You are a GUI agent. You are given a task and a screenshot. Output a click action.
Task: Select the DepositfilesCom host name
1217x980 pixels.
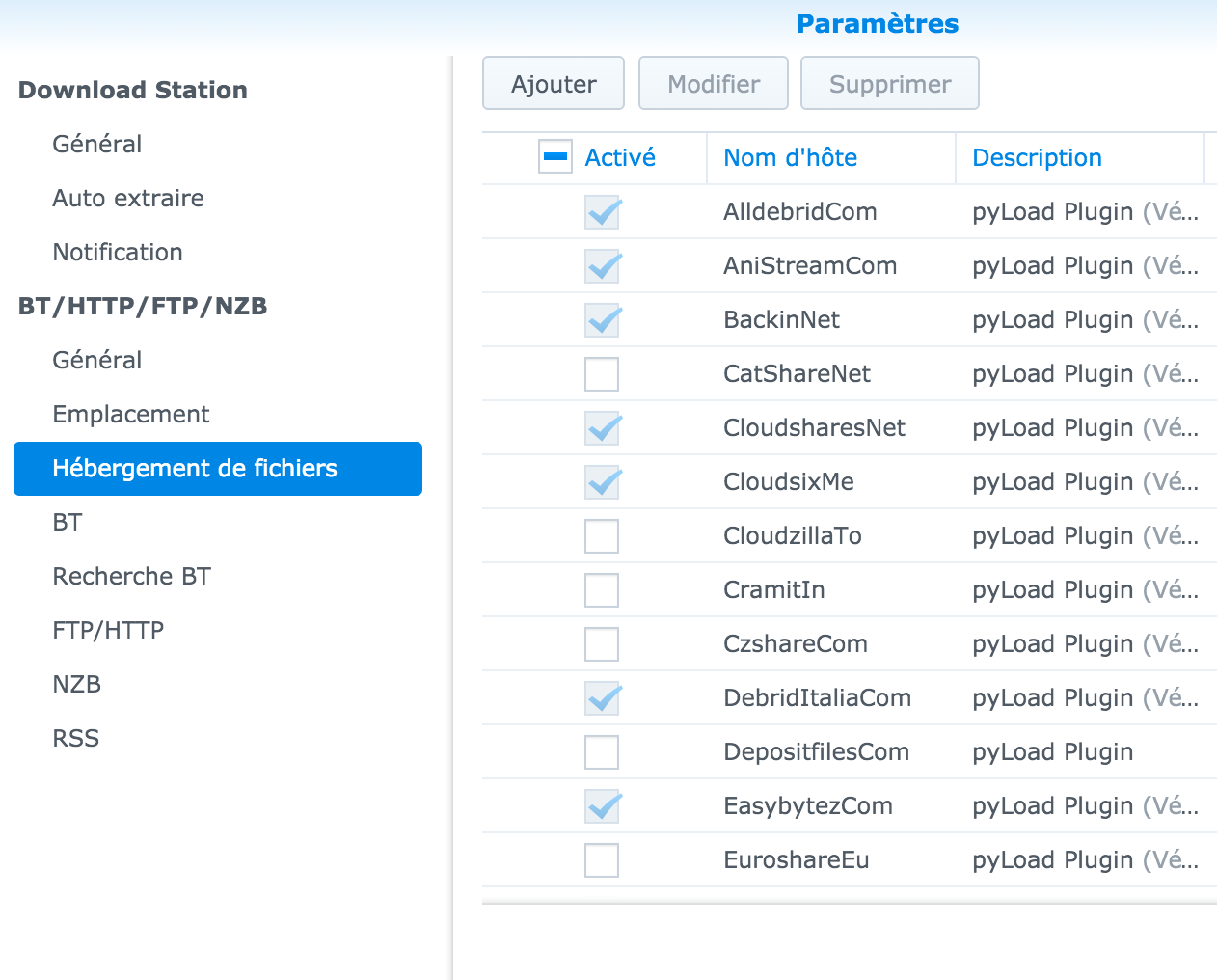coord(817,751)
